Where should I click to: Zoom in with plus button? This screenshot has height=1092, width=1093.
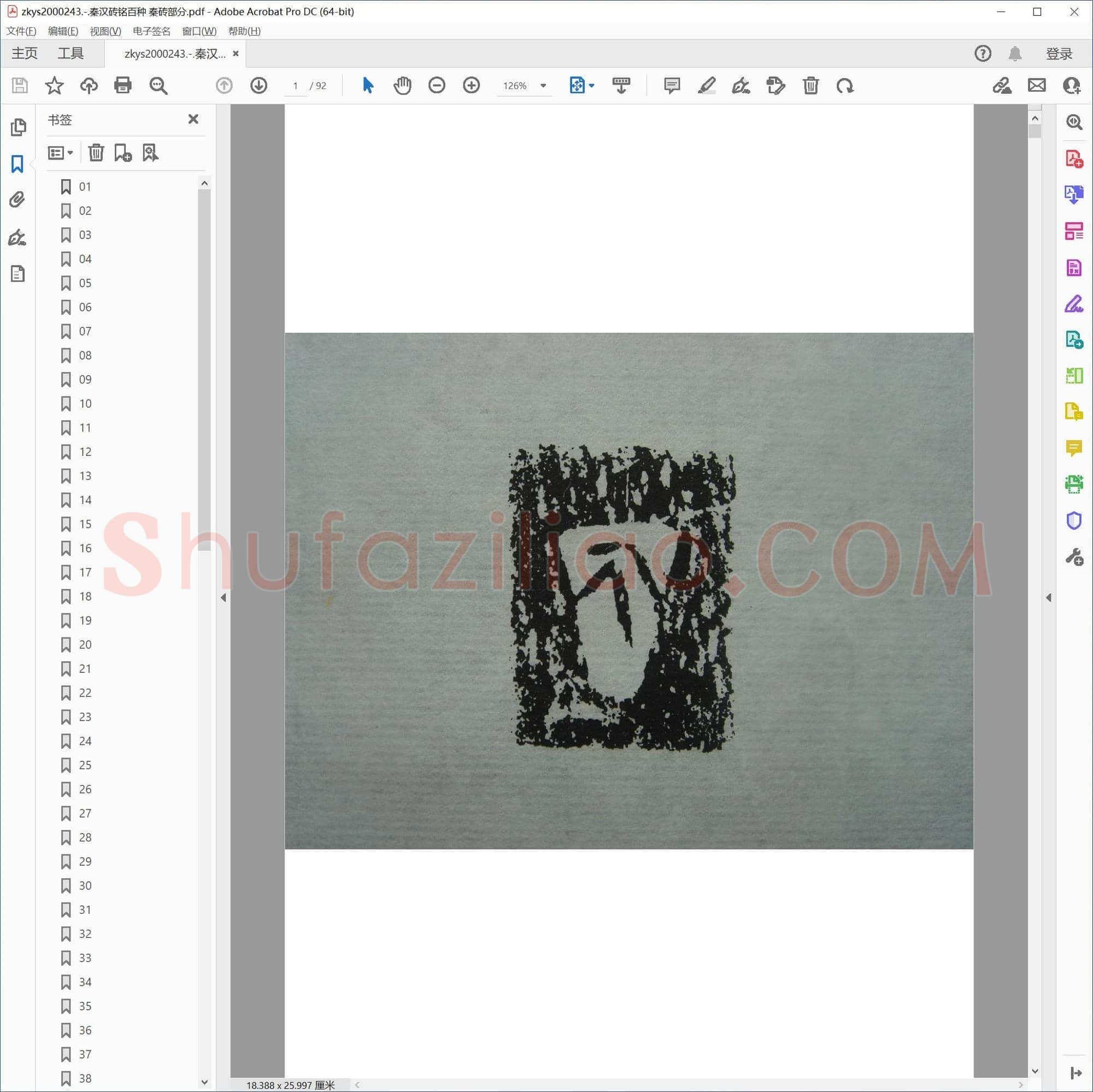click(471, 85)
